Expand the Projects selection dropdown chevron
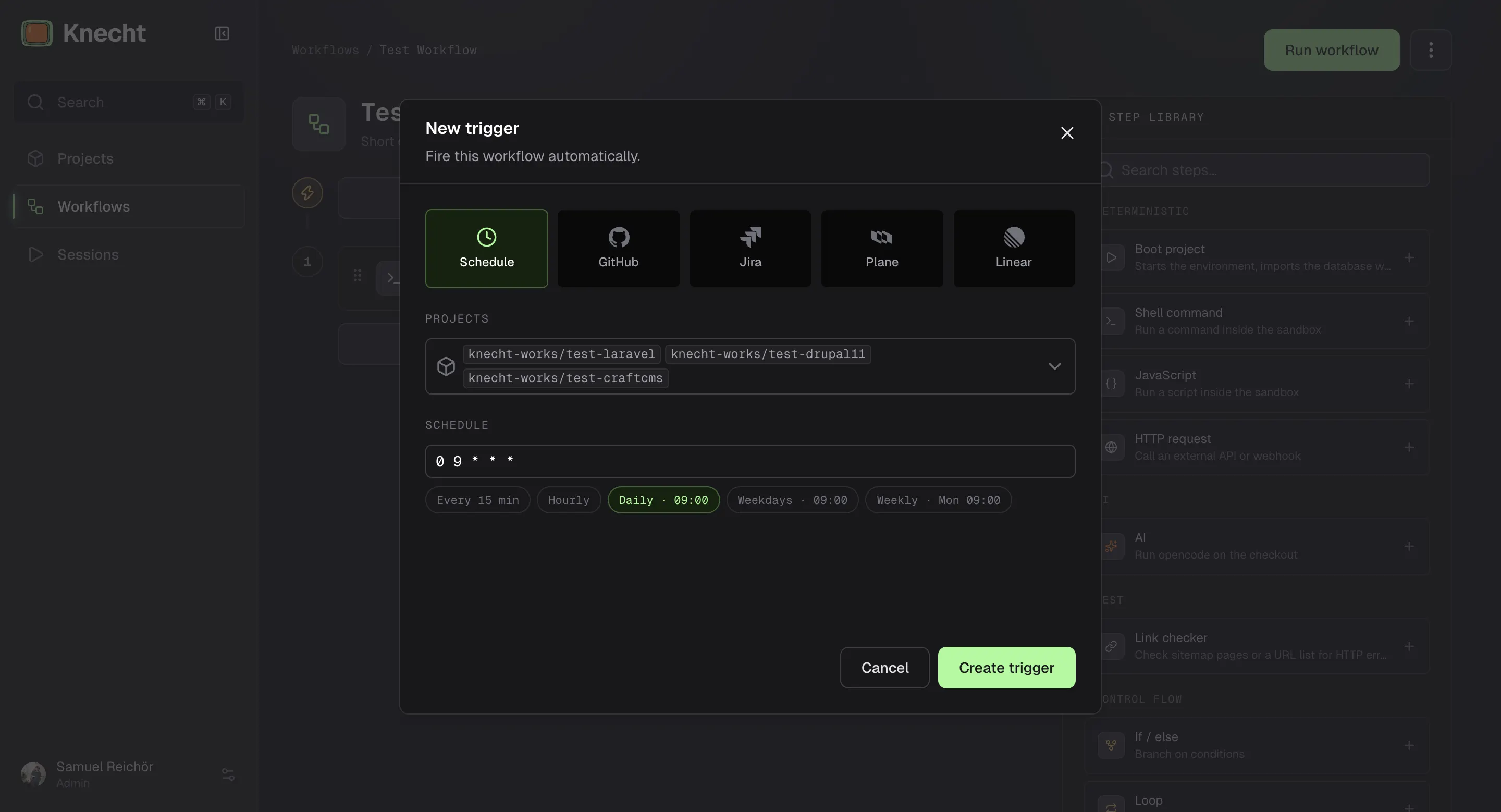The width and height of the screenshot is (1501, 812). [1055, 366]
